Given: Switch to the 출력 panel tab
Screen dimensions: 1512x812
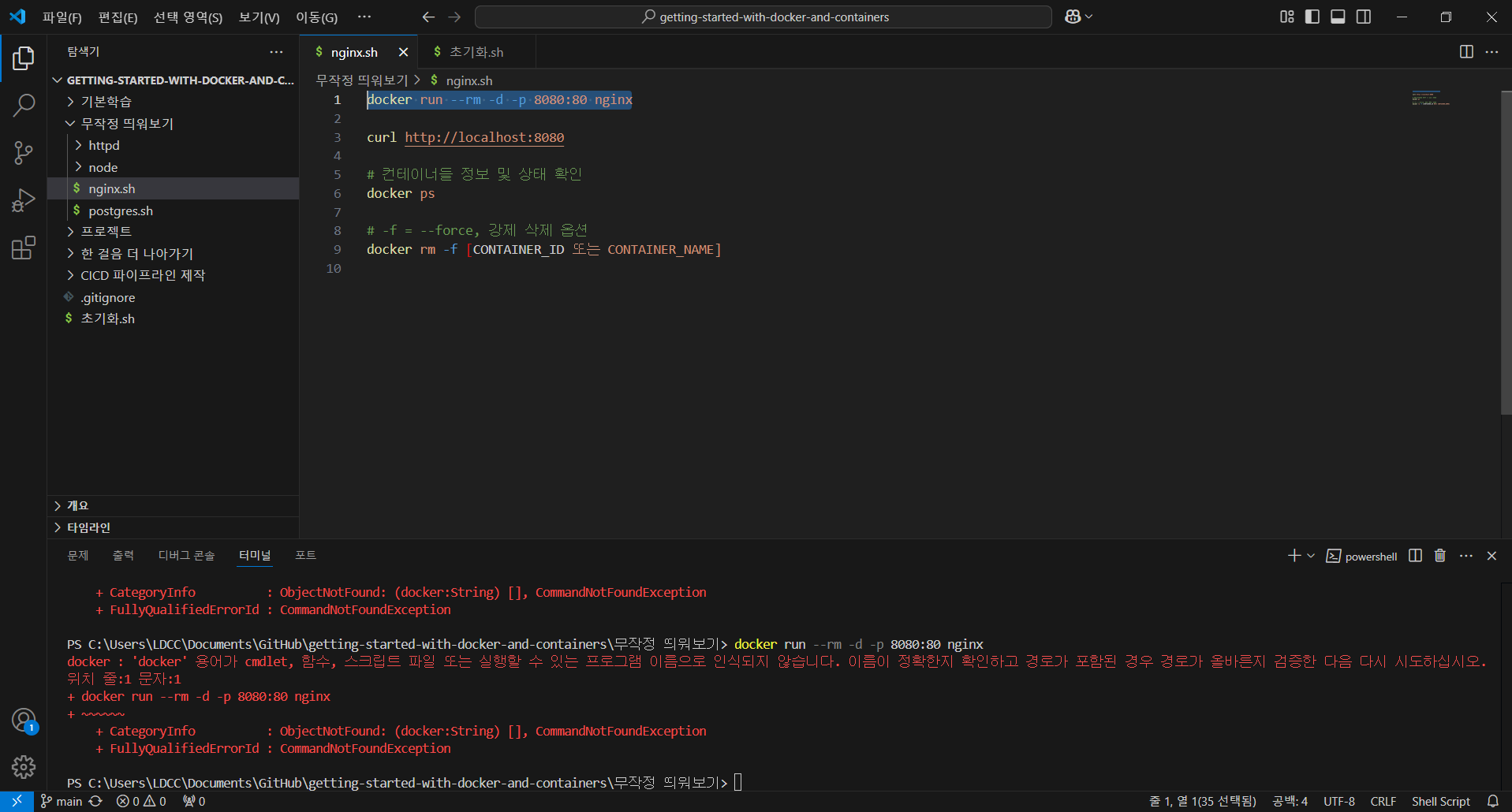Looking at the screenshot, I should (x=123, y=556).
